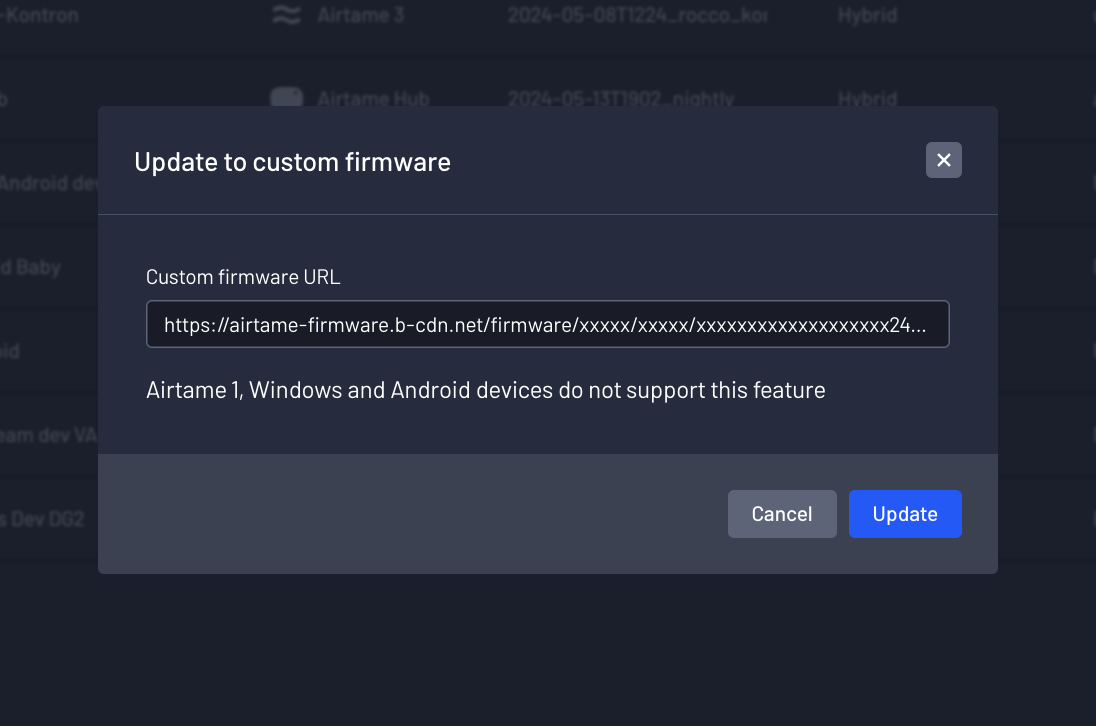Image resolution: width=1096 pixels, height=726 pixels.
Task: Select the 'Baby' device row
Action: tap(31, 267)
